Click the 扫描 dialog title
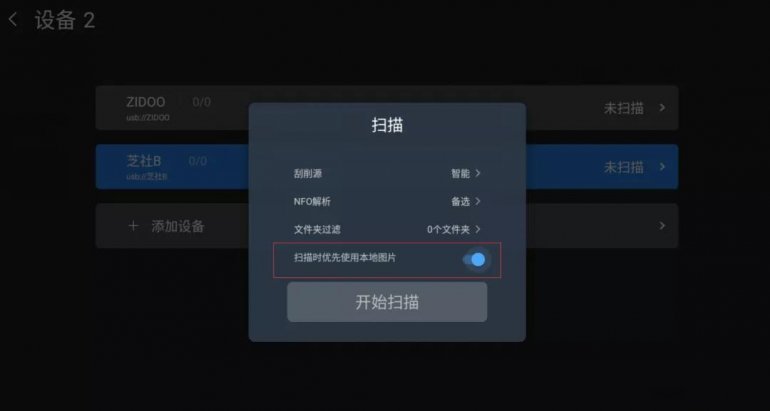The image size is (770, 411). [x=387, y=125]
